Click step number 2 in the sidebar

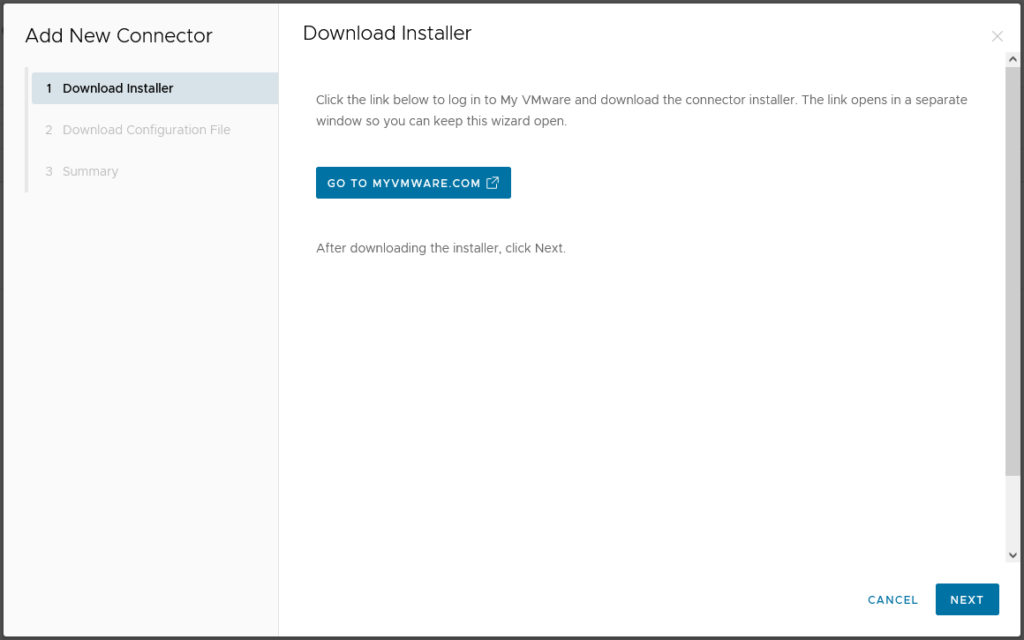49,130
